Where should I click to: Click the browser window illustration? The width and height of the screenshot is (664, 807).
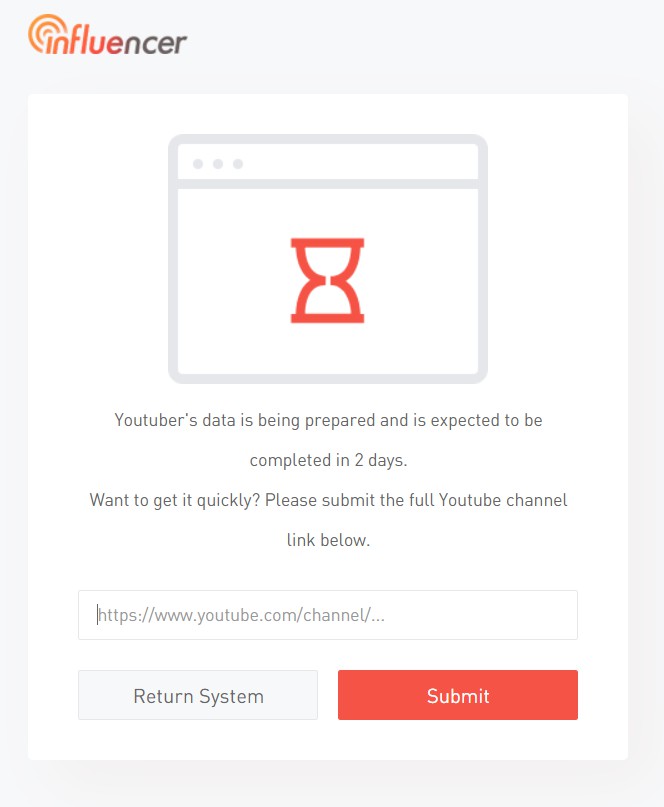pyautogui.click(x=328, y=259)
